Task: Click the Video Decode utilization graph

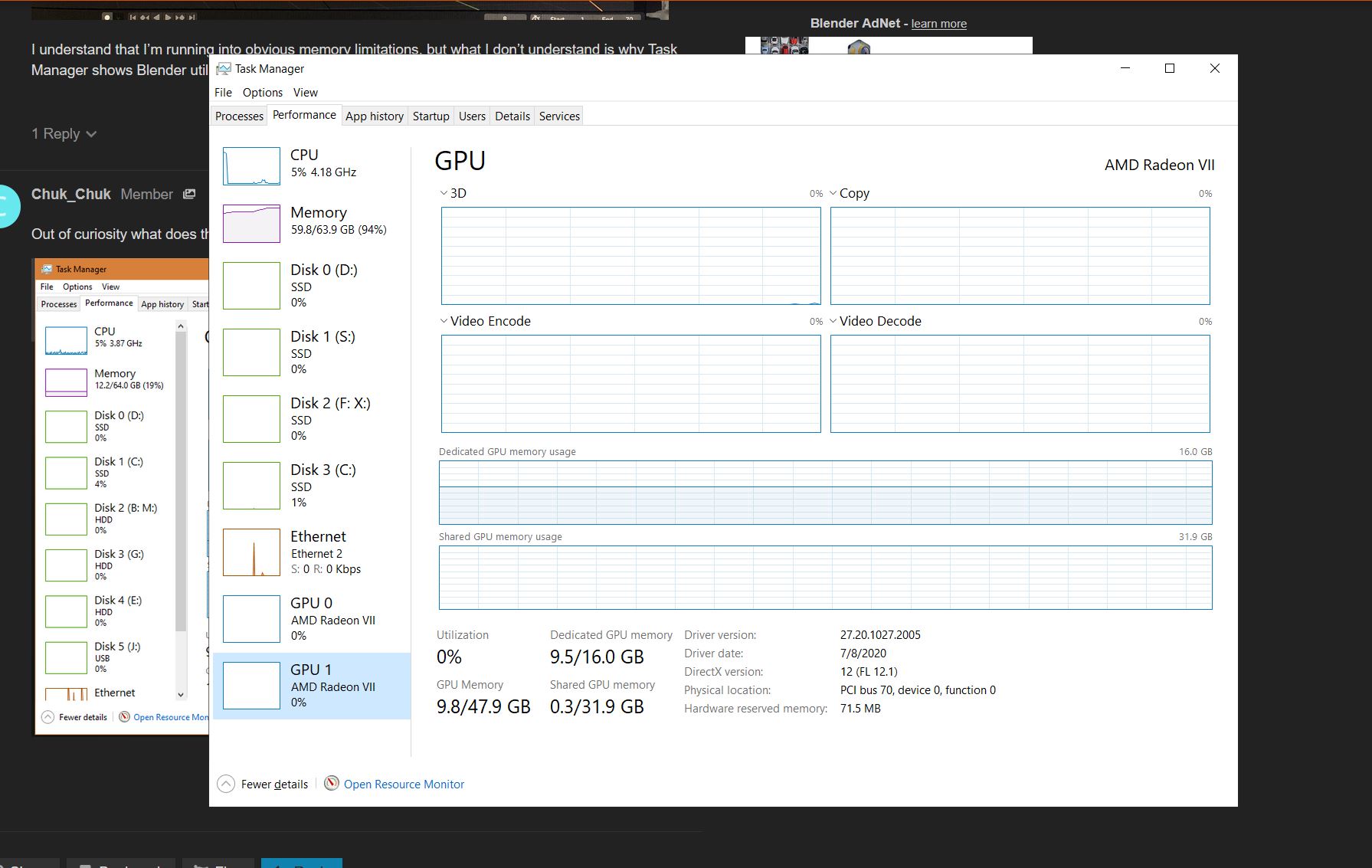Action: [1020, 384]
